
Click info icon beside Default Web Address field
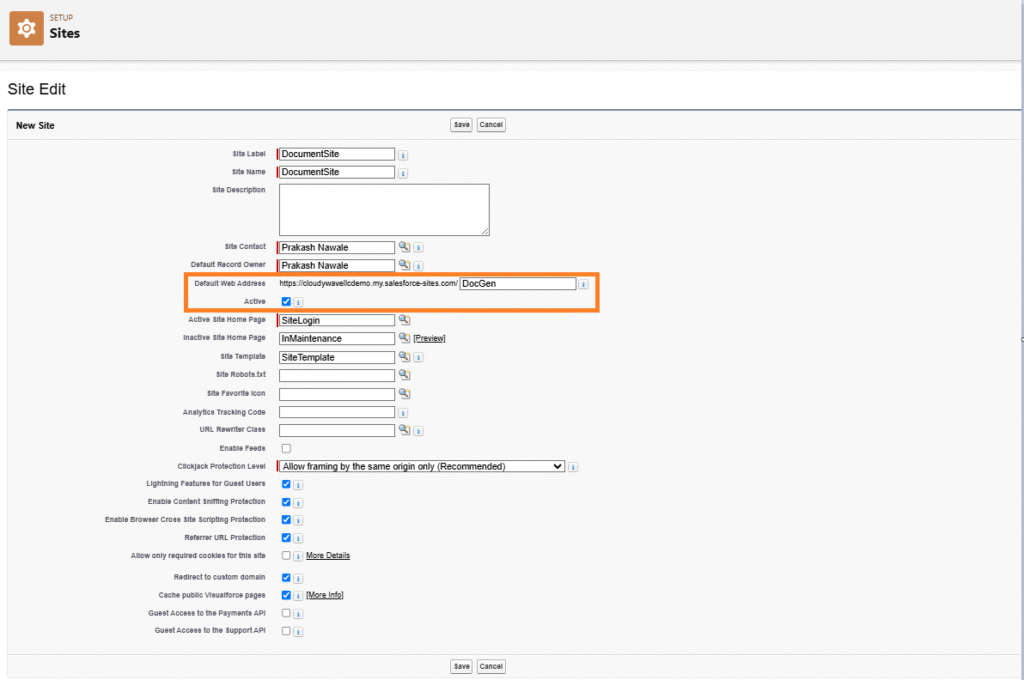tap(583, 284)
